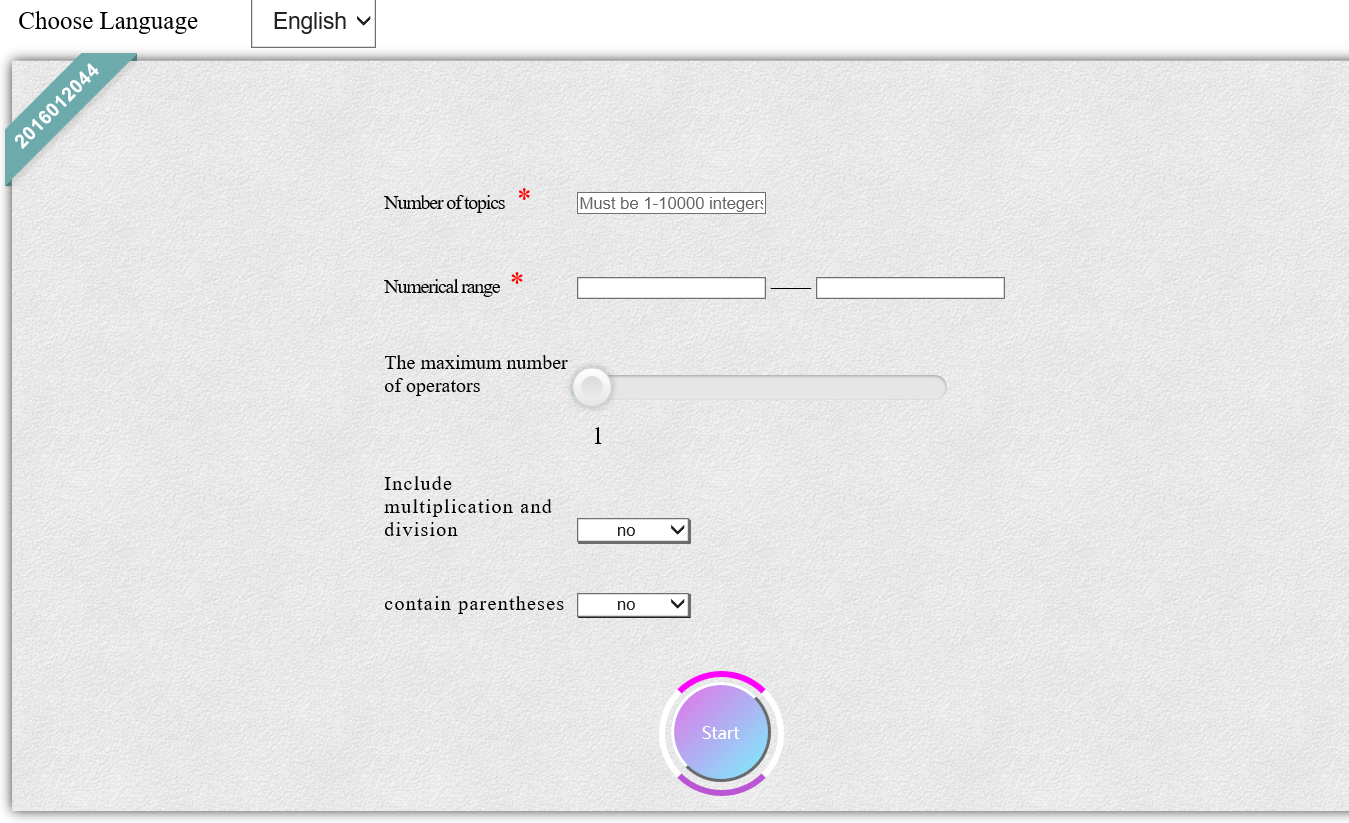Click the Number of topics label
Screen dimensions: 1349x823
444,203
